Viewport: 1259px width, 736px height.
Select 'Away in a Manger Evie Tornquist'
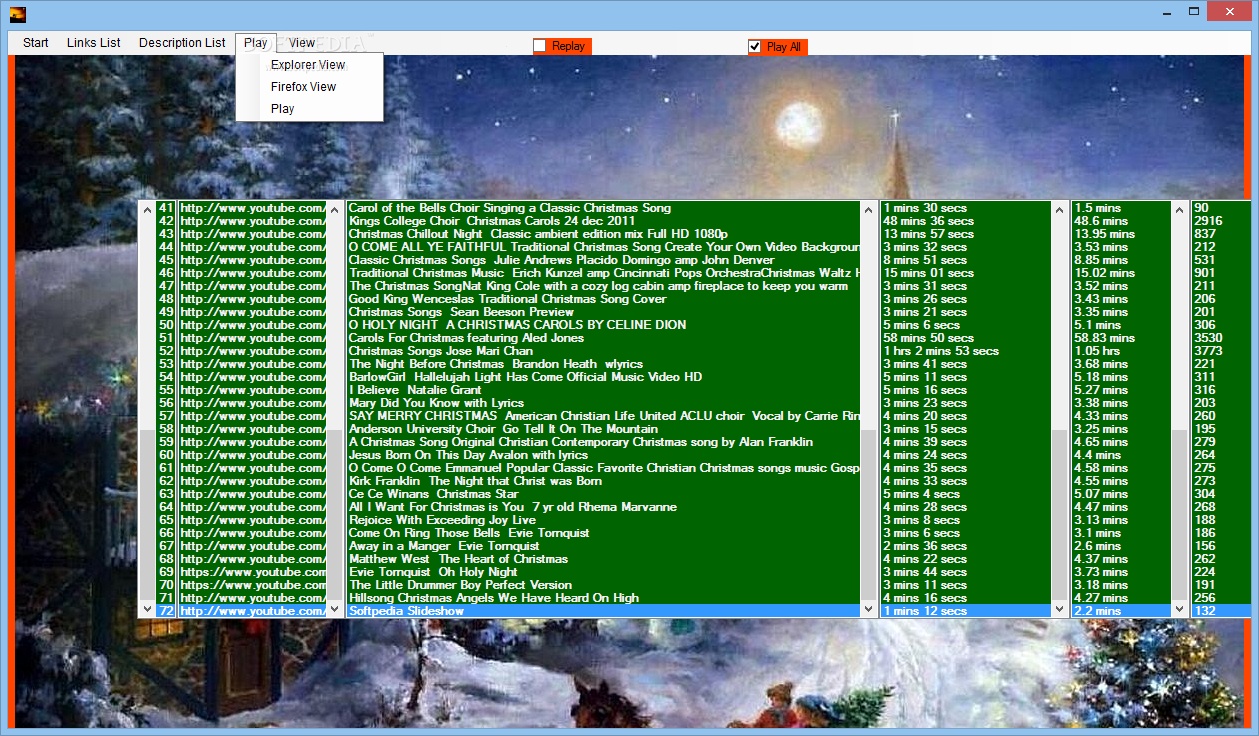click(603, 546)
